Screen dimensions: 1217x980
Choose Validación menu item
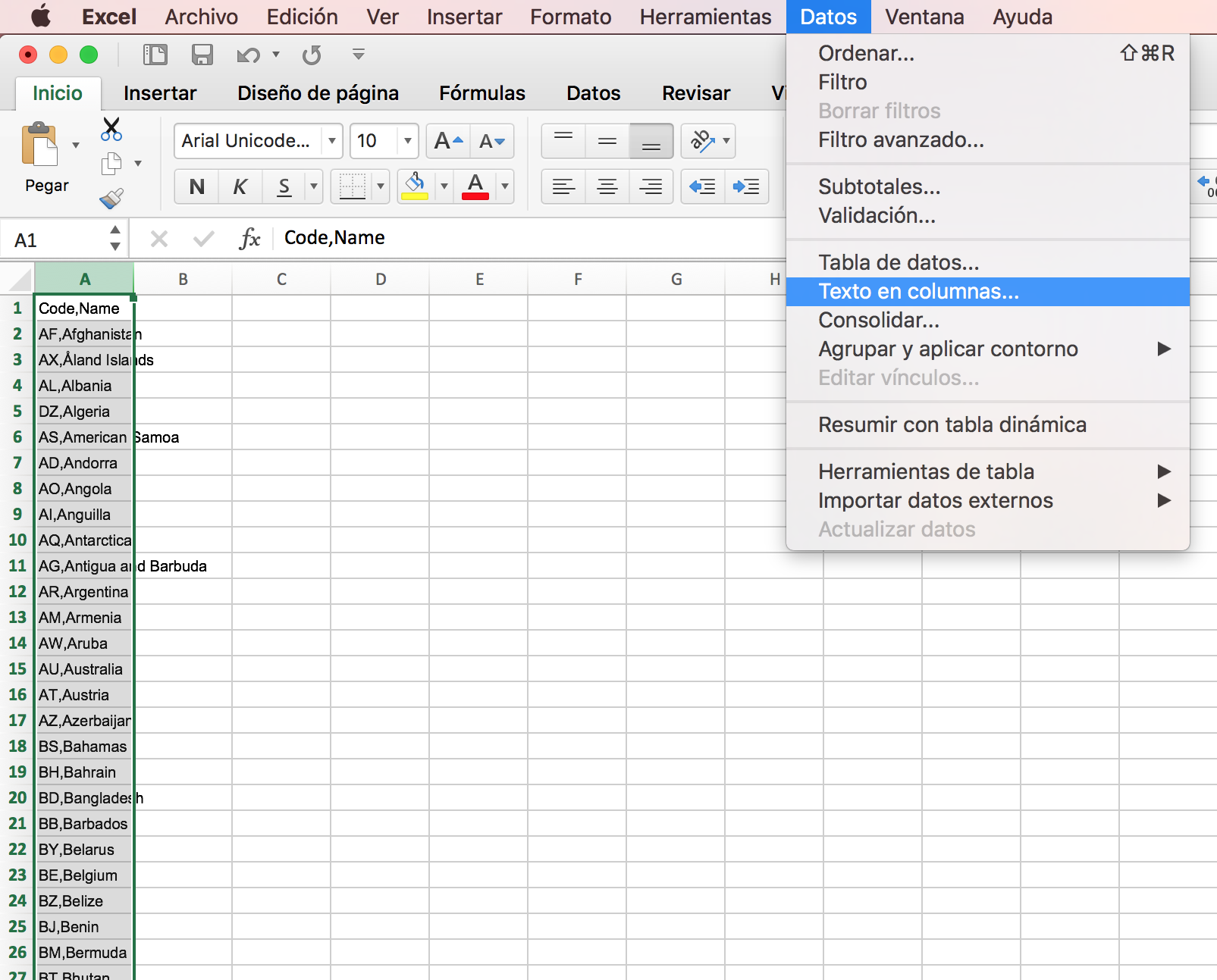(988, 216)
